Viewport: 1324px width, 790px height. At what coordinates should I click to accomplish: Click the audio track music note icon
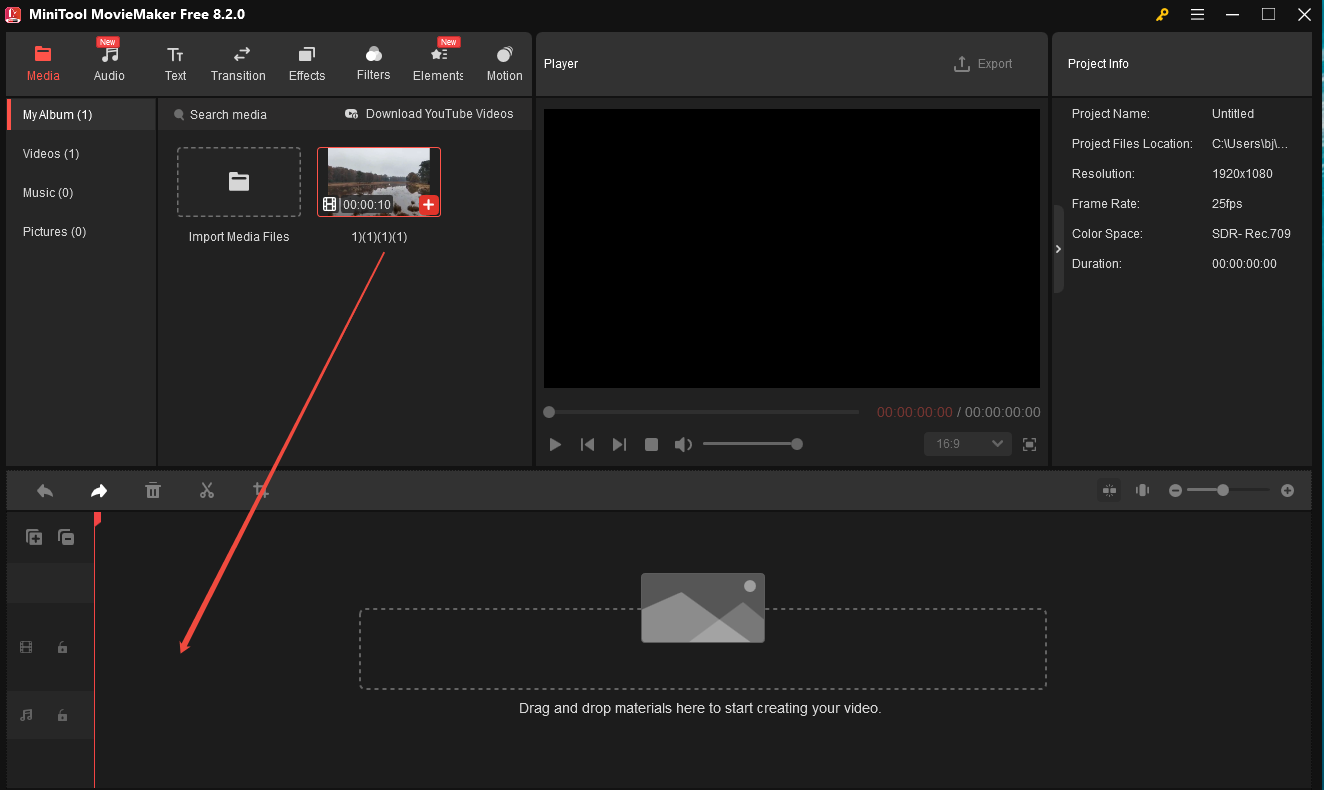point(26,715)
